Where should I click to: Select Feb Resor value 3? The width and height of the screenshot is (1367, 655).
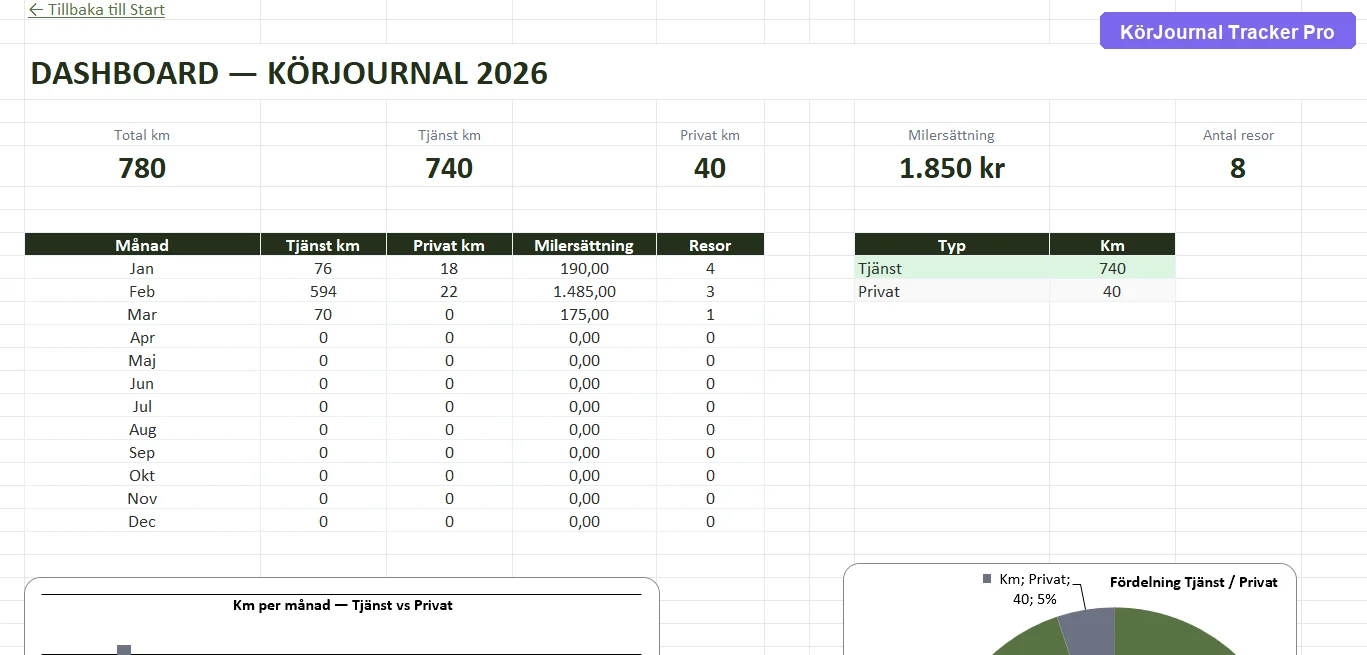click(710, 291)
